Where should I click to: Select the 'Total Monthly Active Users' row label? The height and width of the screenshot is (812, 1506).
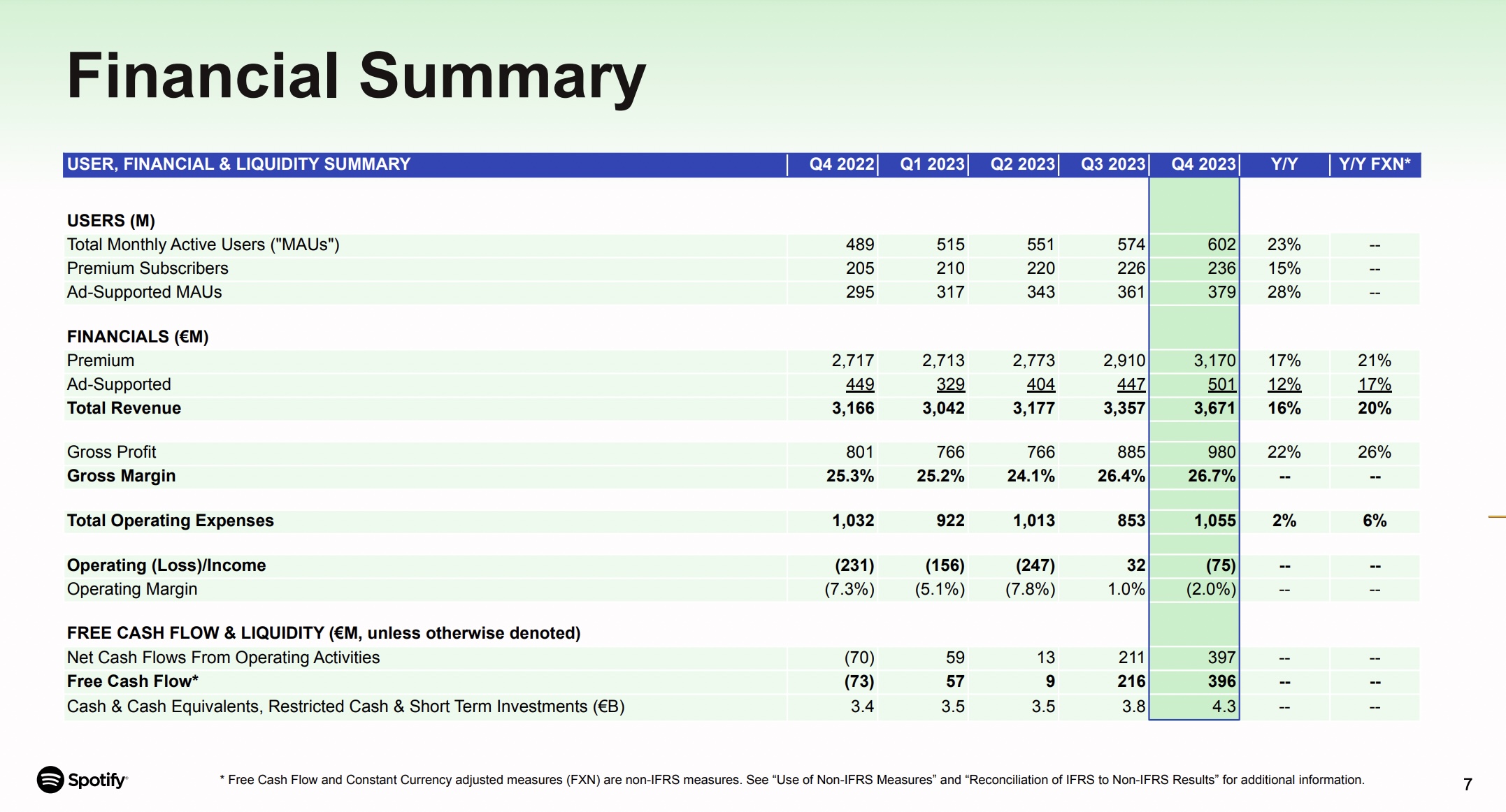(x=203, y=245)
